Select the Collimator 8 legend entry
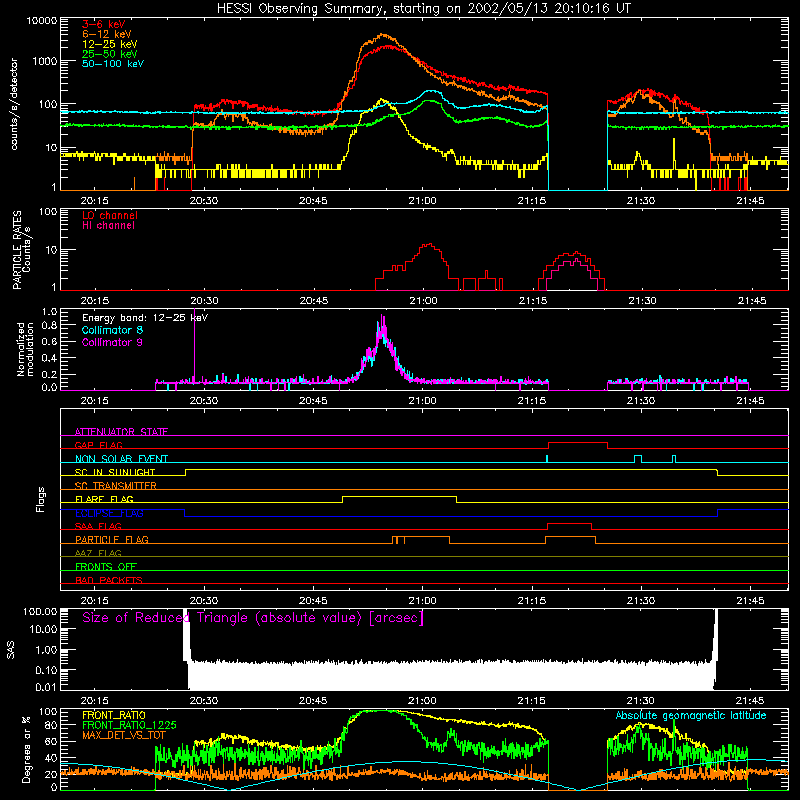 [112, 330]
